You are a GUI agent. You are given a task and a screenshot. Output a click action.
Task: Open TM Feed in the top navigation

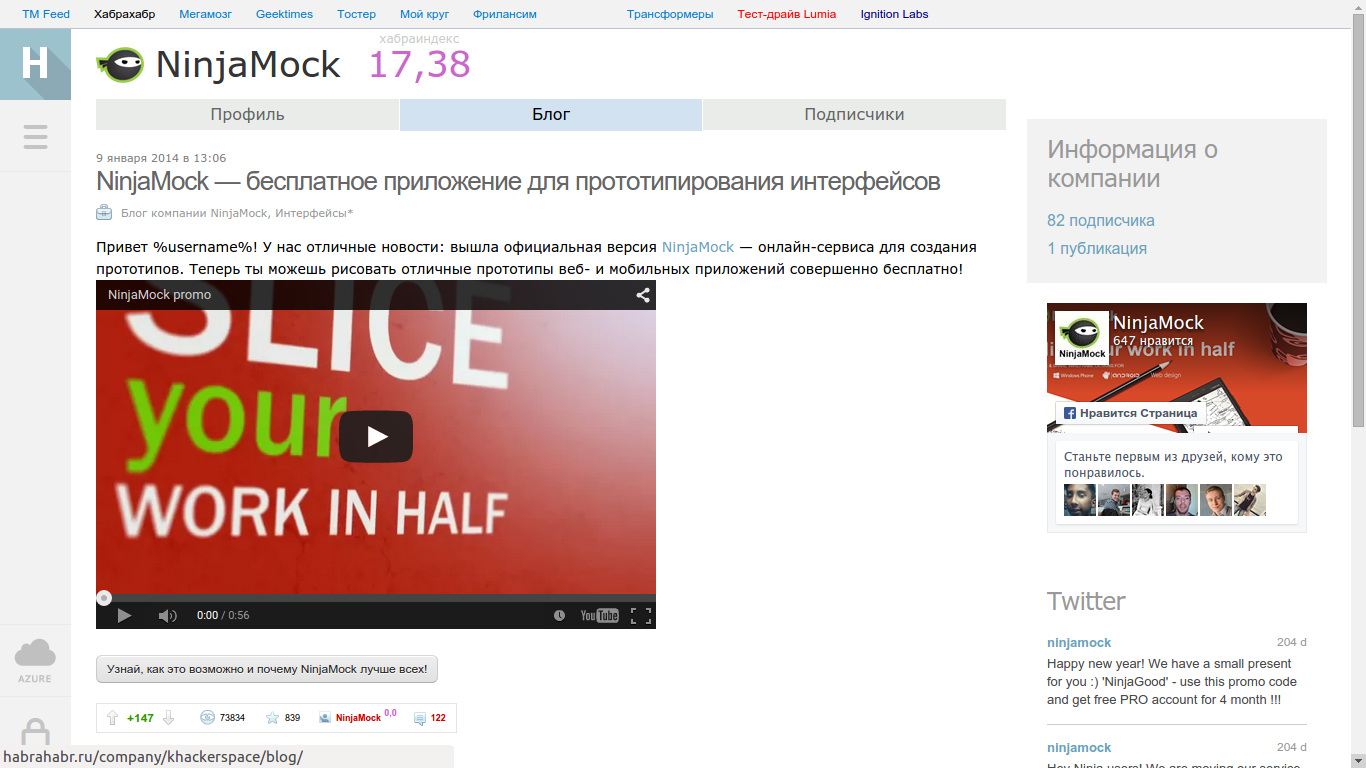(x=46, y=15)
